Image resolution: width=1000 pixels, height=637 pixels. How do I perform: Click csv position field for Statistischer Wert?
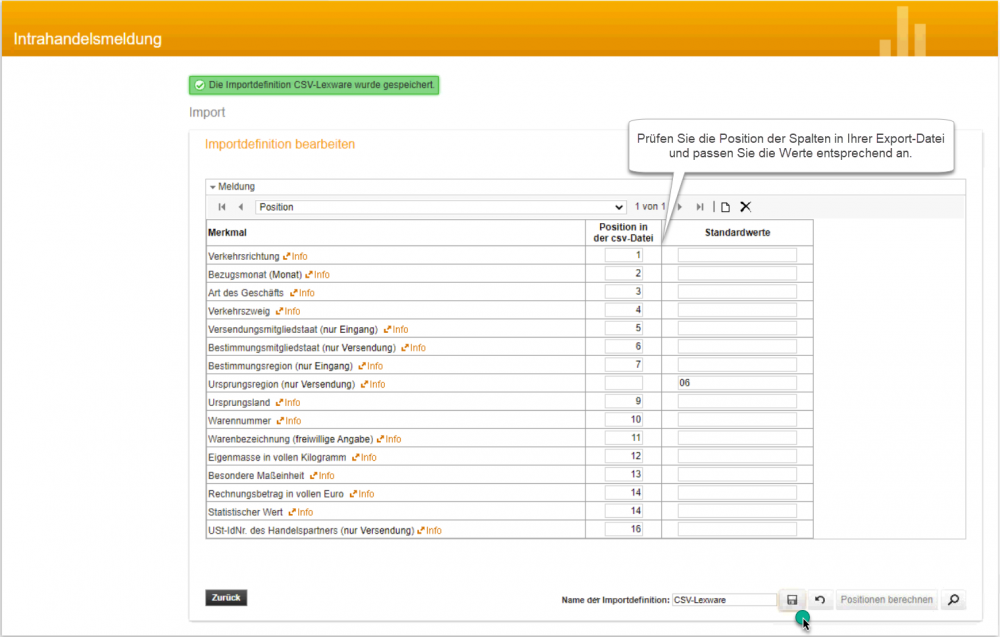[624, 511]
